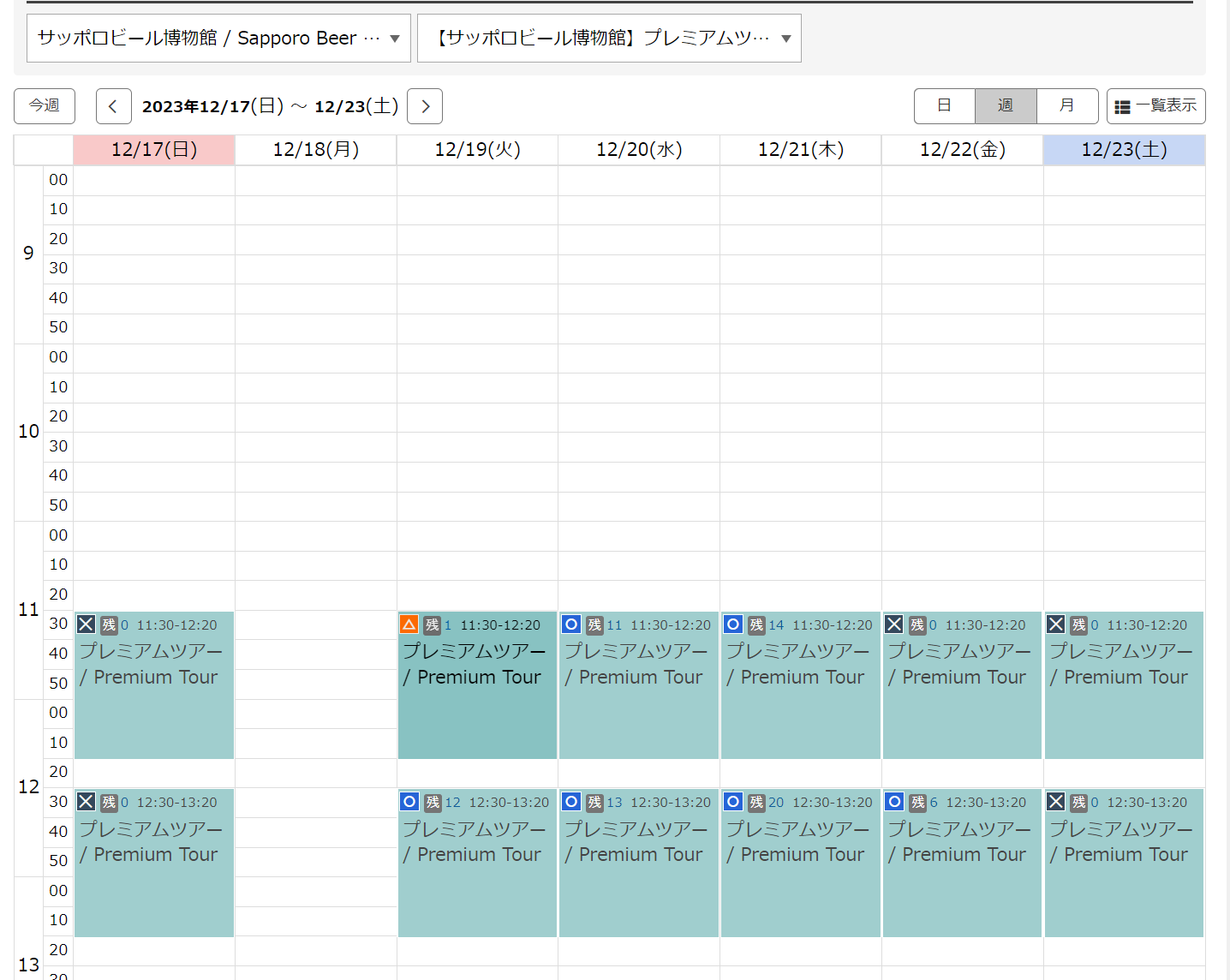Click available circle icon on 12/20 12:30 tour
This screenshot has width=1230, height=980.
(571, 802)
